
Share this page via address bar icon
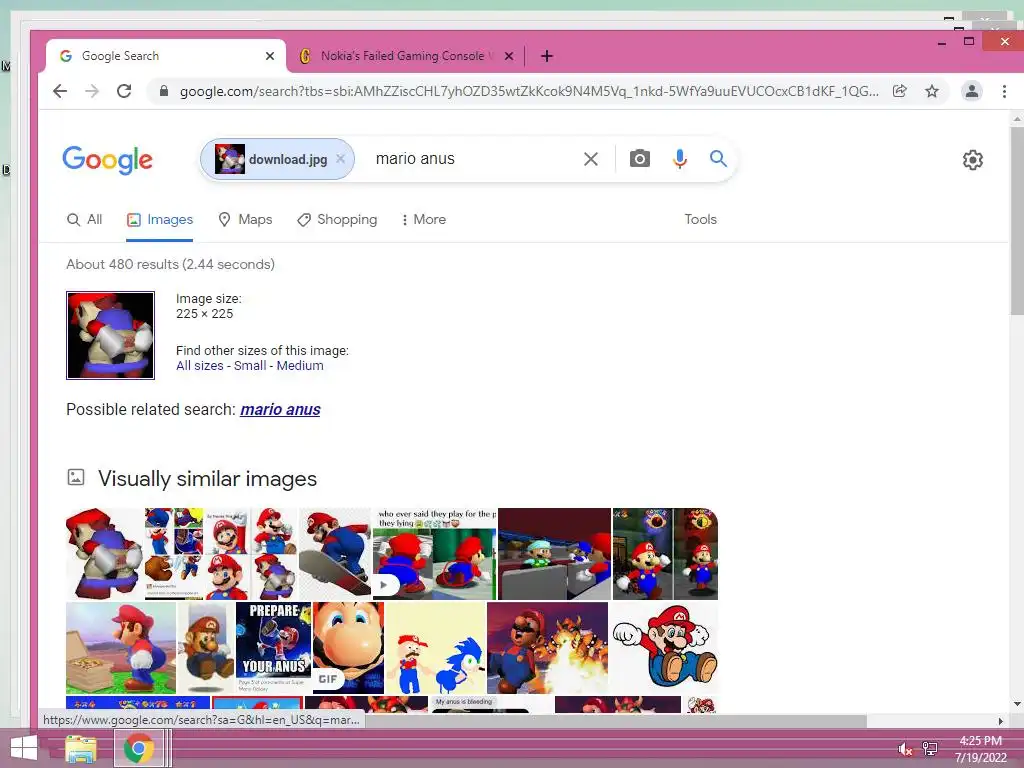[900, 91]
